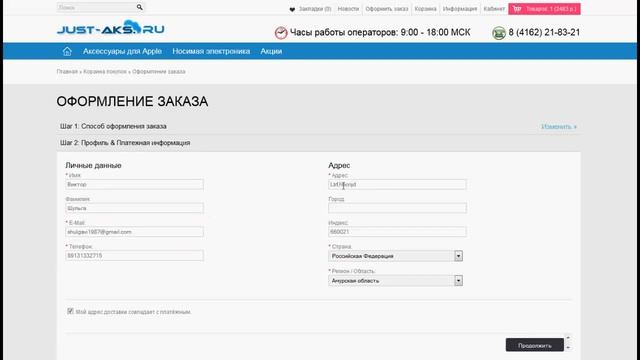Screen dimensions: 640x360
Task: Click the JUST-AKS.RU logo
Action: pos(111,28)
